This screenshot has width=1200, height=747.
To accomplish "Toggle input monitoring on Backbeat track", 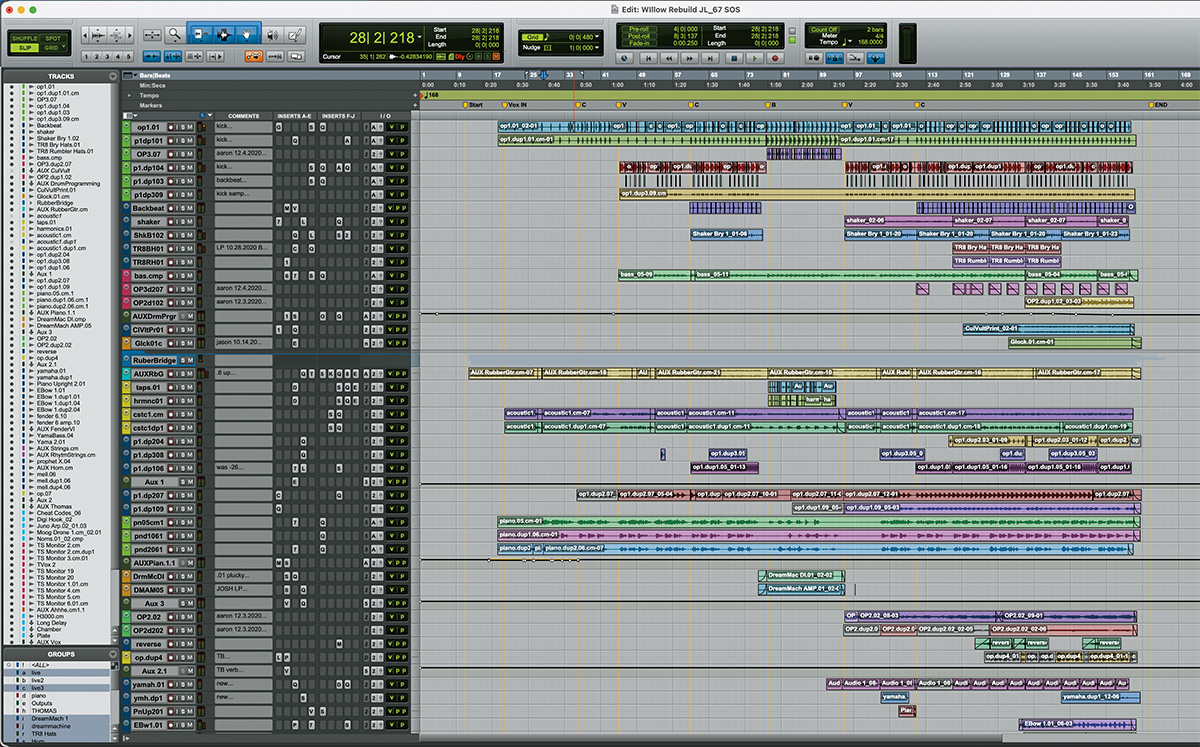I will pyautogui.click(x=176, y=208).
